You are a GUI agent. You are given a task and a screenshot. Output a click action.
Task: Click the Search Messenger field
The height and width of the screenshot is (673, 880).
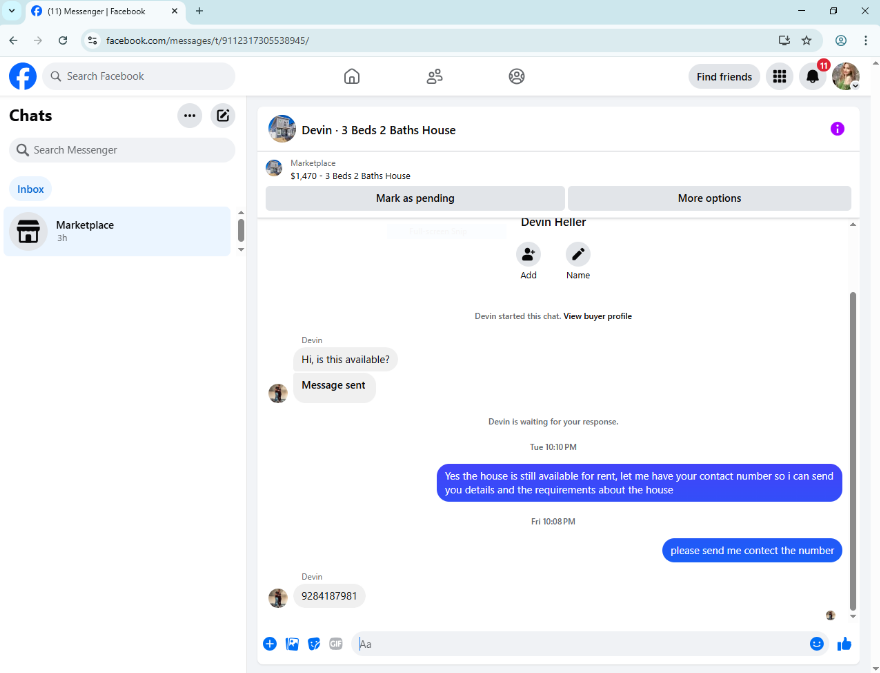[122, 150]
